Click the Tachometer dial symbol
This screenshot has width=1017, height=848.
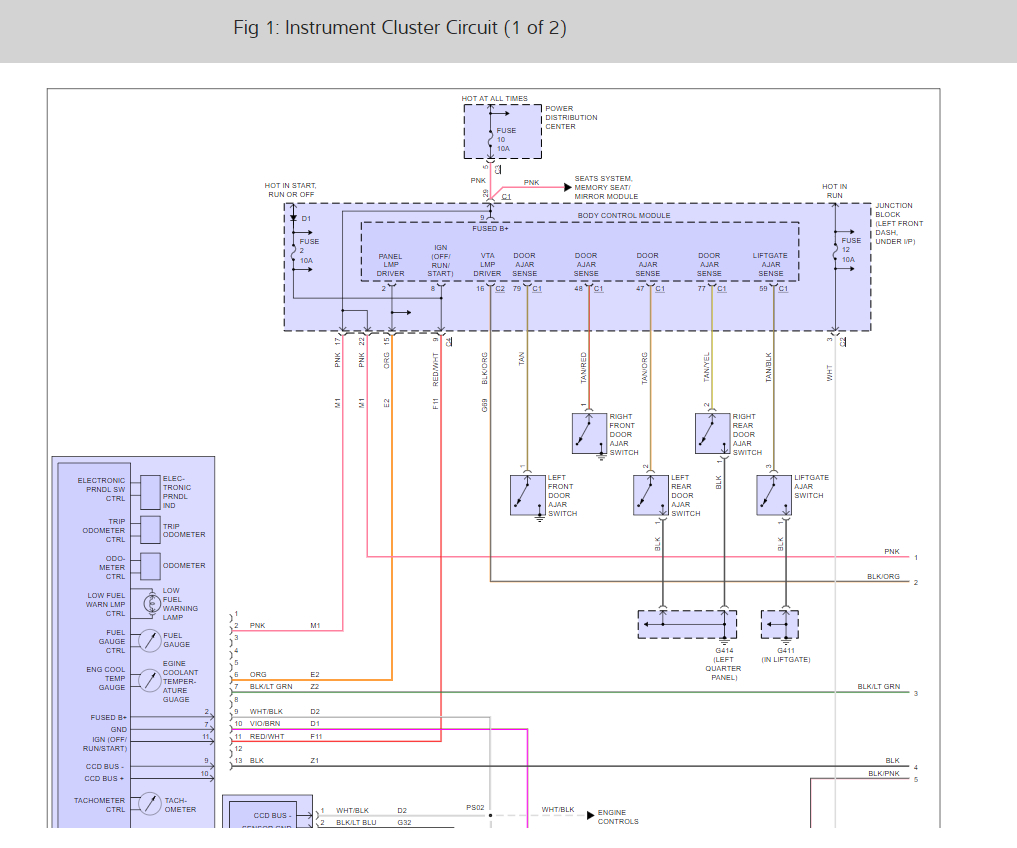pos(150,804)
